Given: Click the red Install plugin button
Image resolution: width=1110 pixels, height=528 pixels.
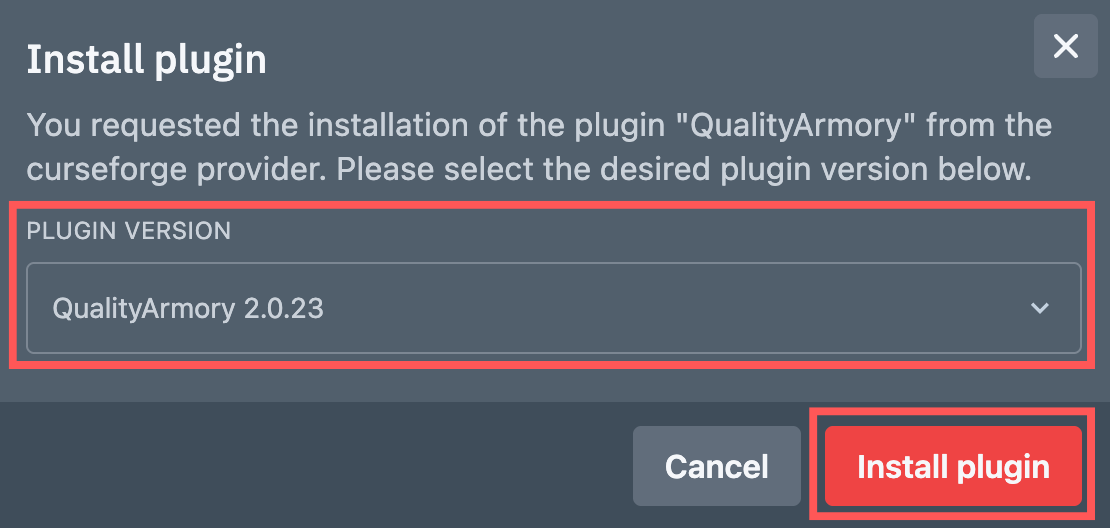Looking at the screenshot, I should click(953, 466).
